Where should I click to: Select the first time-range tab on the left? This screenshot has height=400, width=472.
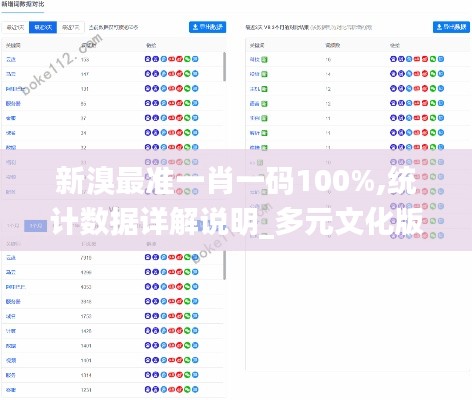[16, 27]
